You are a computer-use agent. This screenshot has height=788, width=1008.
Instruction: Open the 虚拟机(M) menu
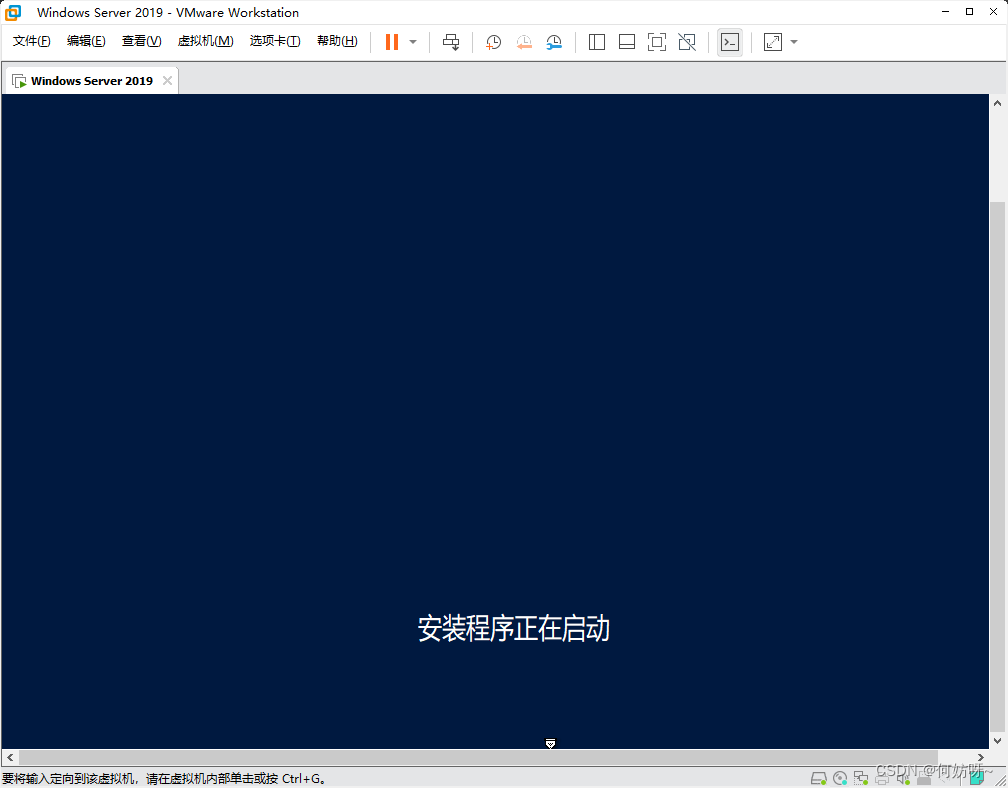click(206, 41)
